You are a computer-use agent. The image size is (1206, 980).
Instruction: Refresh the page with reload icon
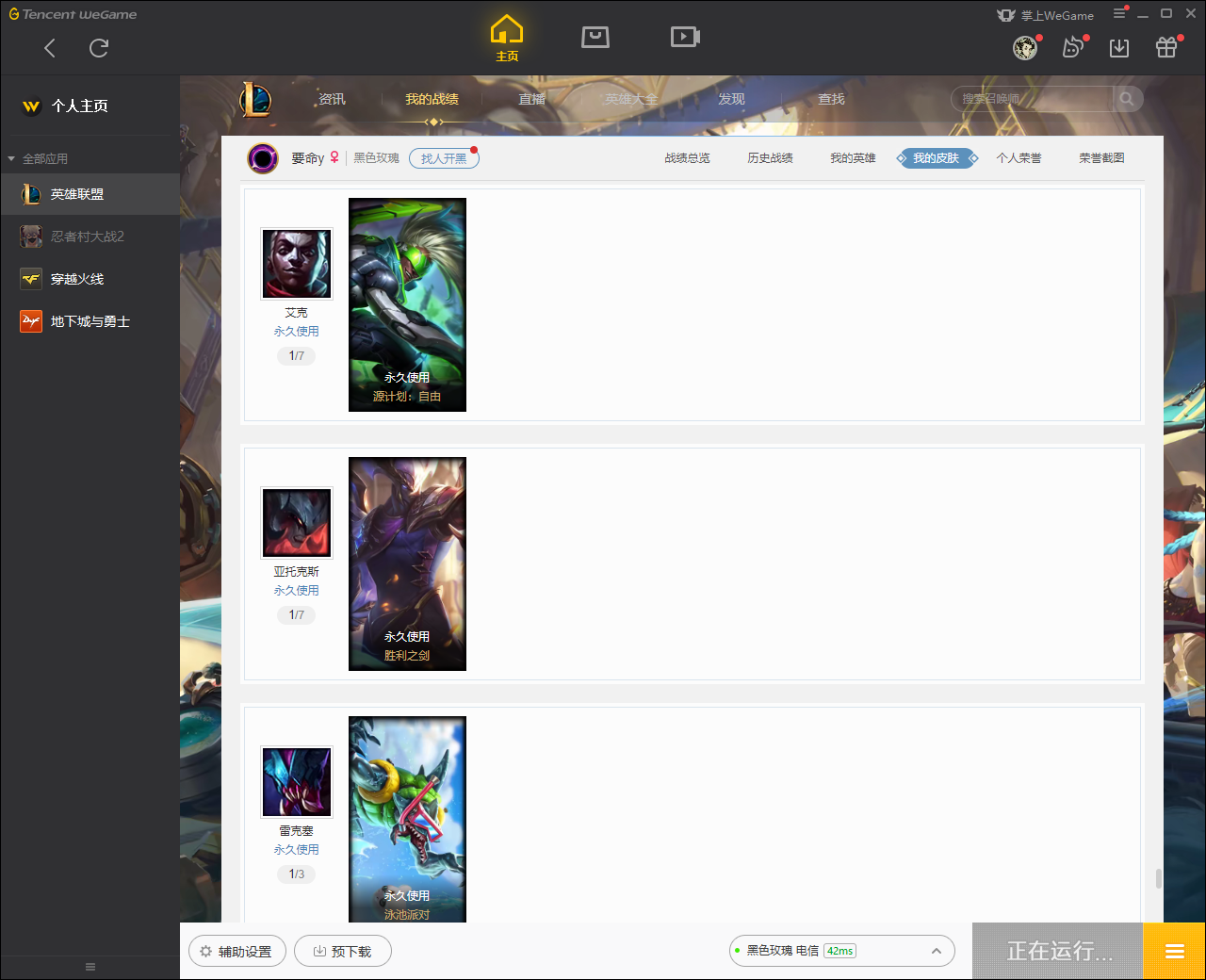[x=99, y=48]
